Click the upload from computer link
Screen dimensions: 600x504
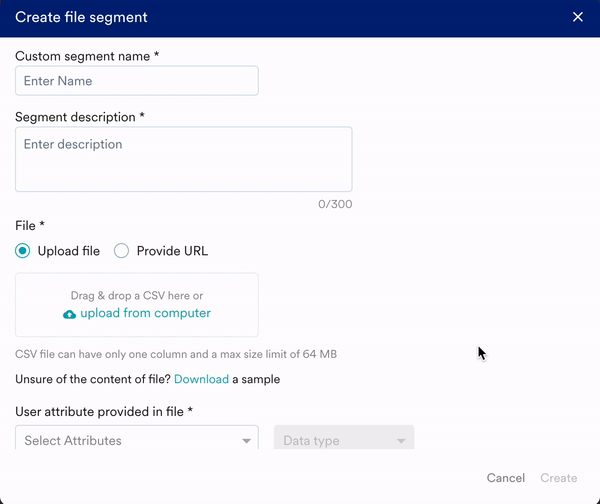tap(145, 313)
